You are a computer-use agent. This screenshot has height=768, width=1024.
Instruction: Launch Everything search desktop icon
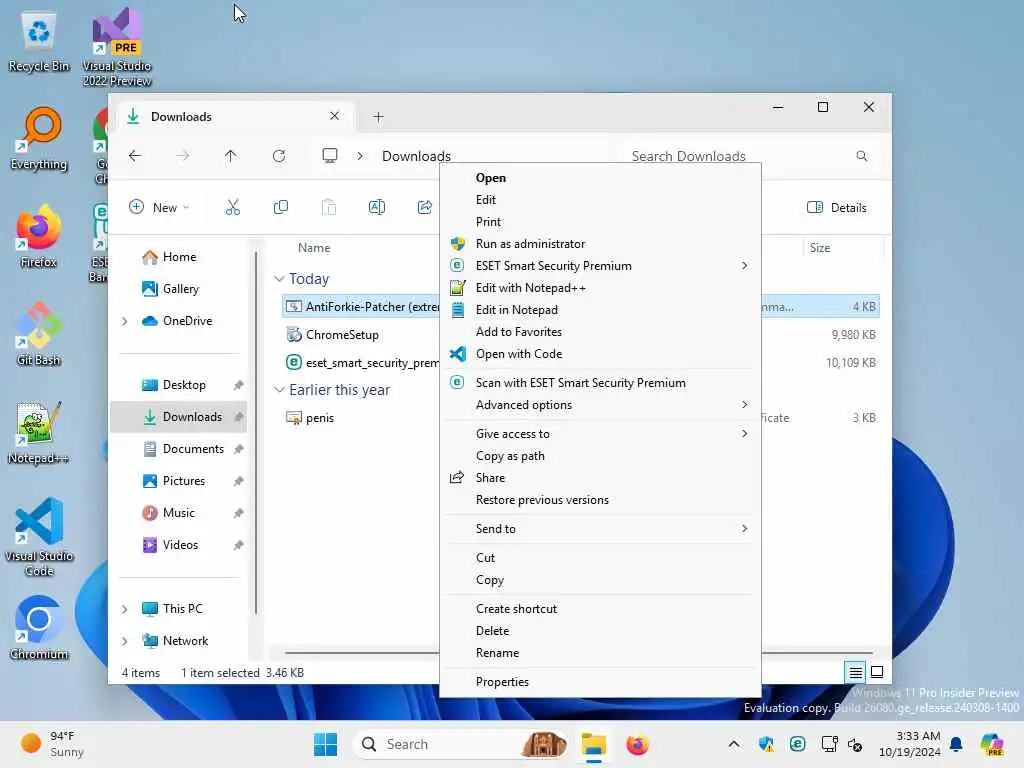39,139
